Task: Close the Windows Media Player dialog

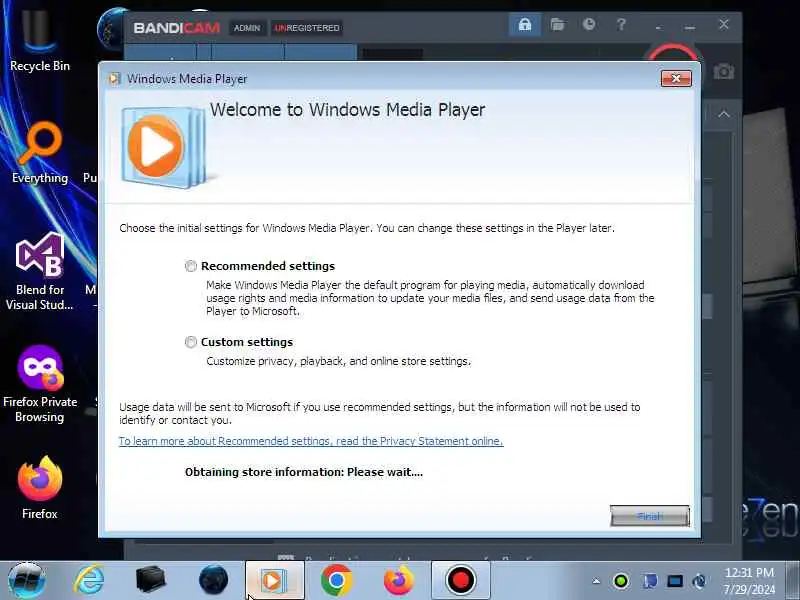Action: click(x=676, y=79)
